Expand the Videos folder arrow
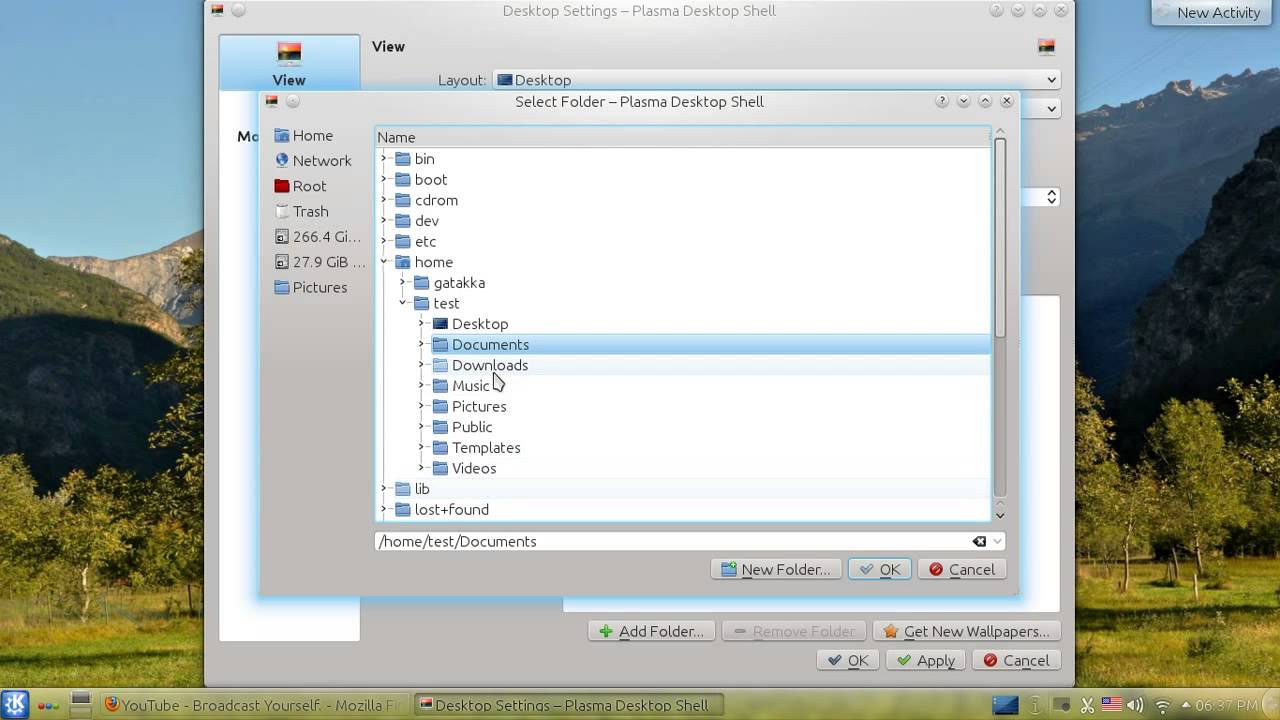This screenshot has width=1280, height=720. pyautogui.click(x=422, y=468)
